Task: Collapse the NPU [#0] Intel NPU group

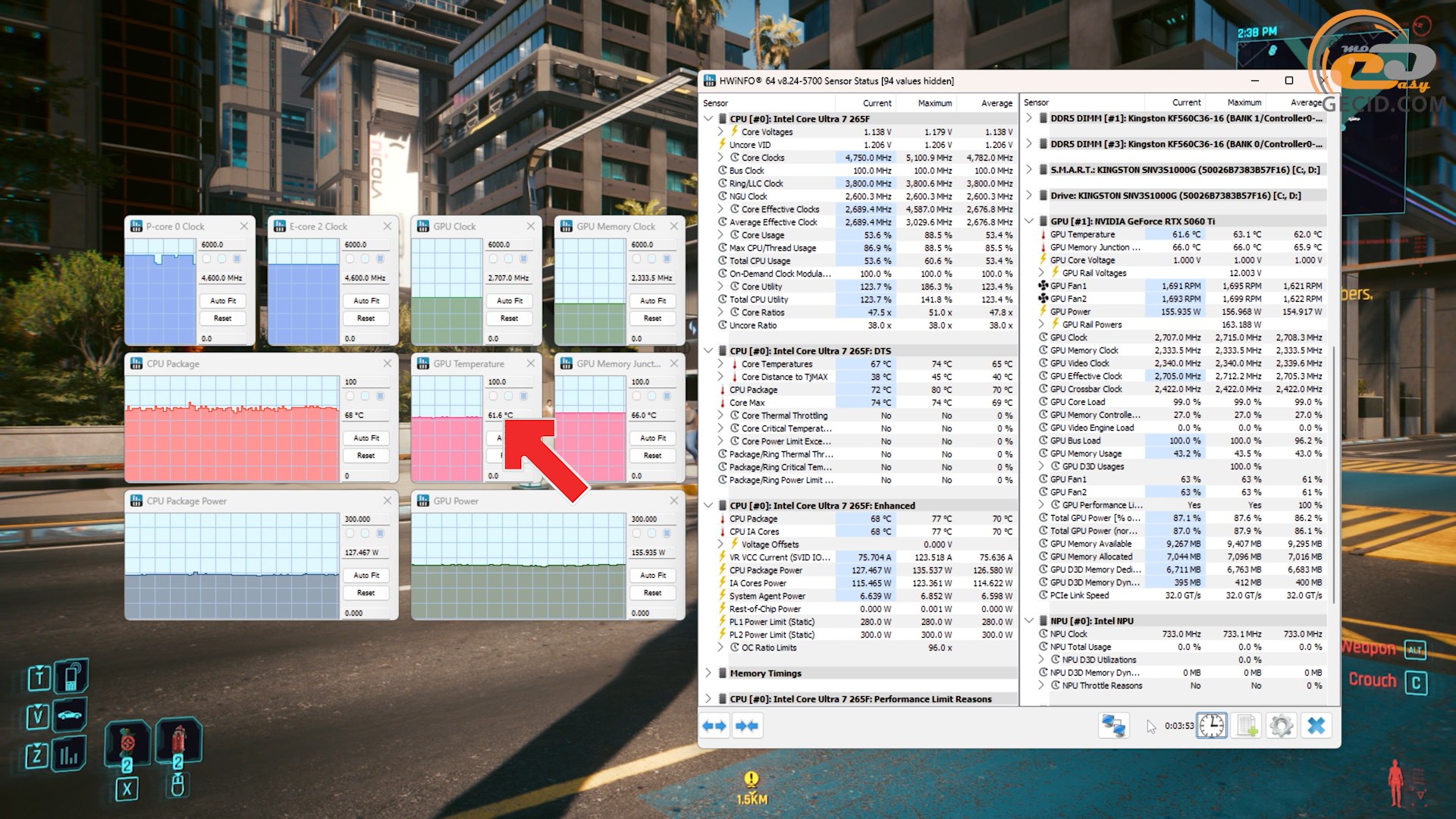Action: tap(1029, 621)
